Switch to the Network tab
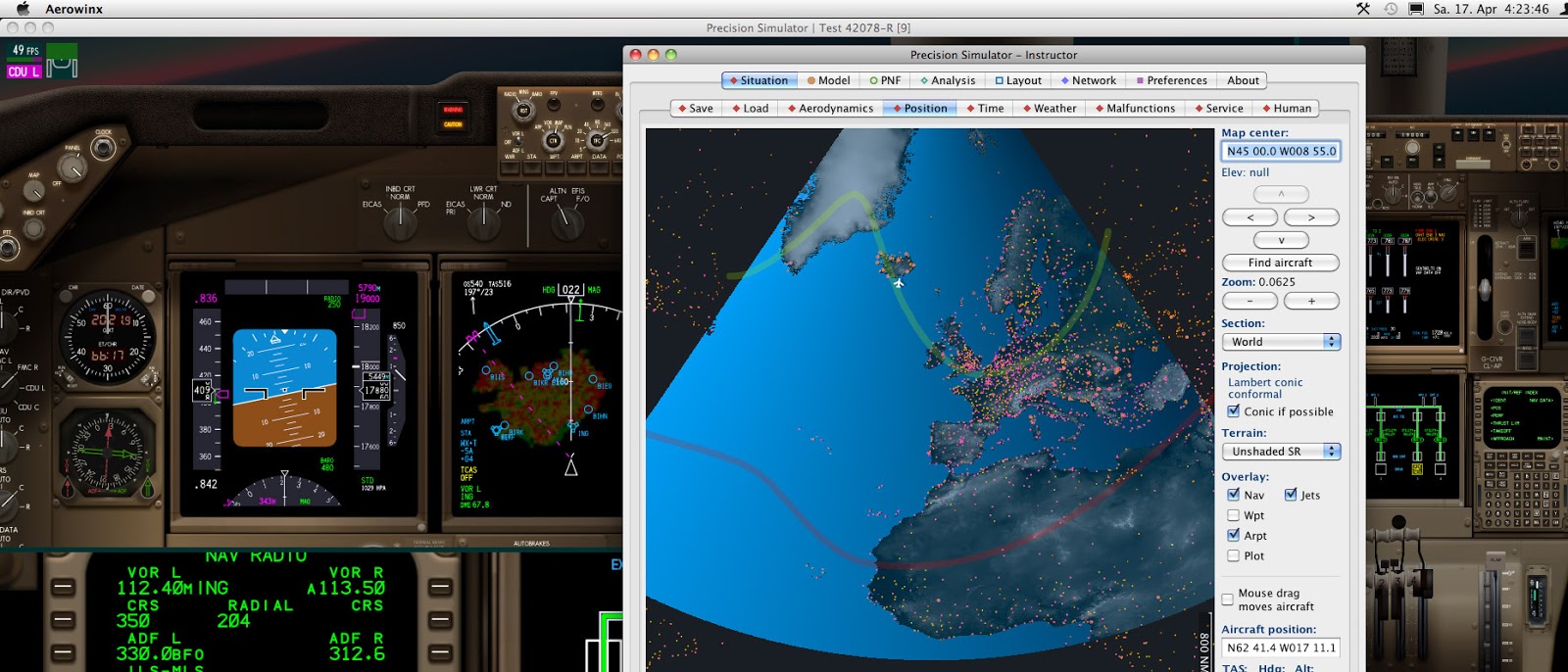Viewport: 1568px width, 672px height. [x=1089, y=80]
